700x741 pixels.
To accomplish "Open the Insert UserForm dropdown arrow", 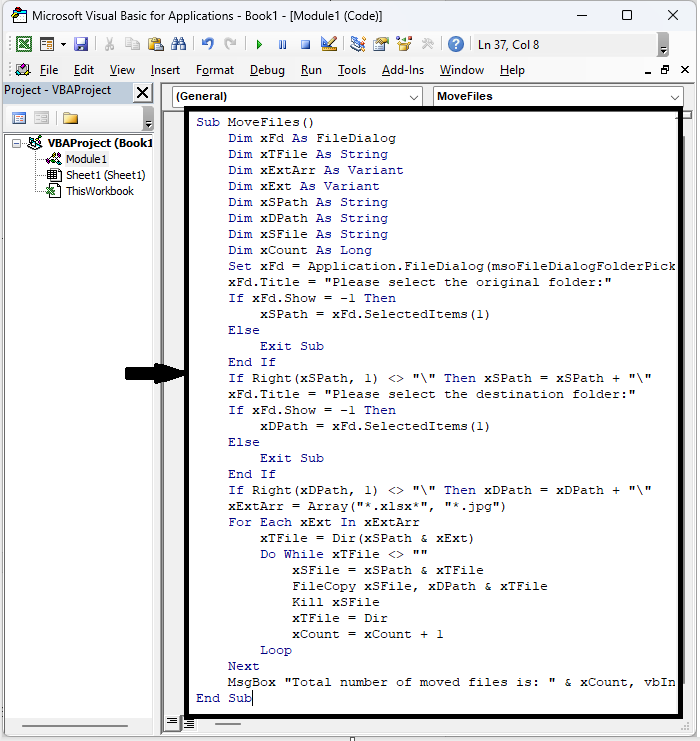I will 63,45.
